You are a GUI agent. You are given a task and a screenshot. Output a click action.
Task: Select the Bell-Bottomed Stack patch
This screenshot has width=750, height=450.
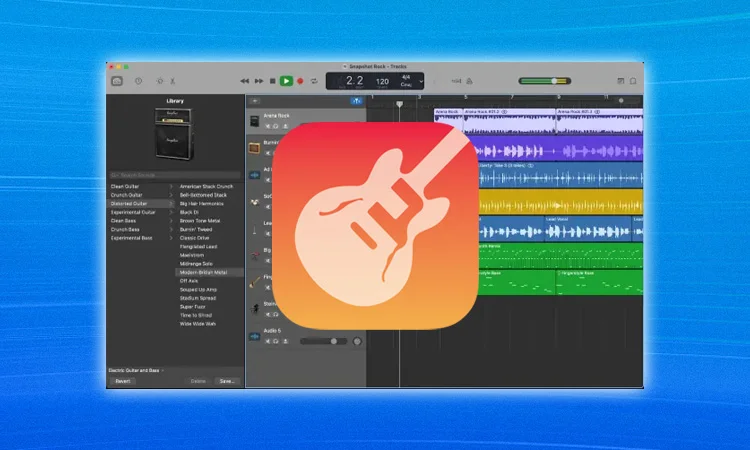click(203, 195)
